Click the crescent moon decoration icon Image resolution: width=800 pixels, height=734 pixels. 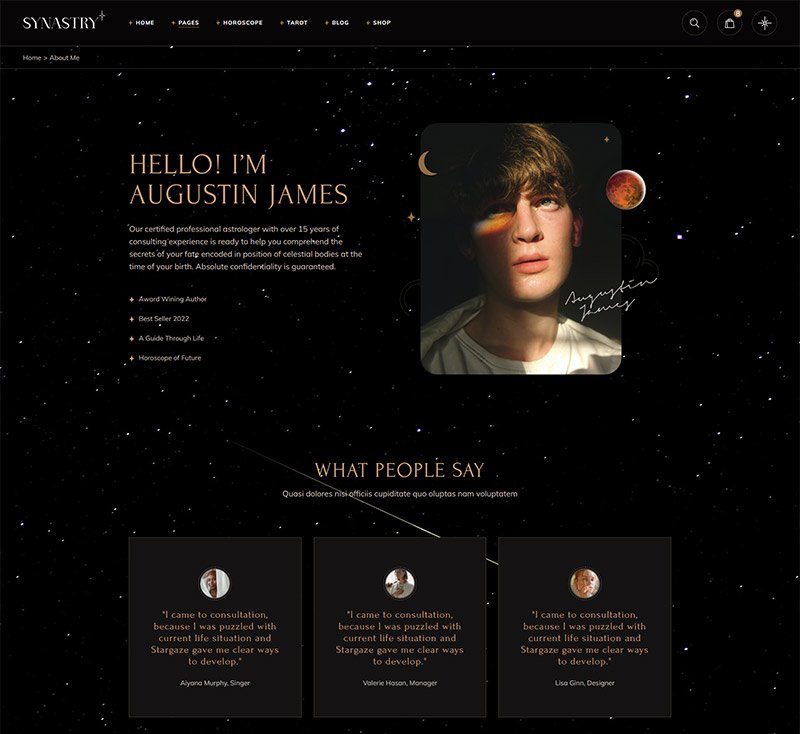coord(428,163)
